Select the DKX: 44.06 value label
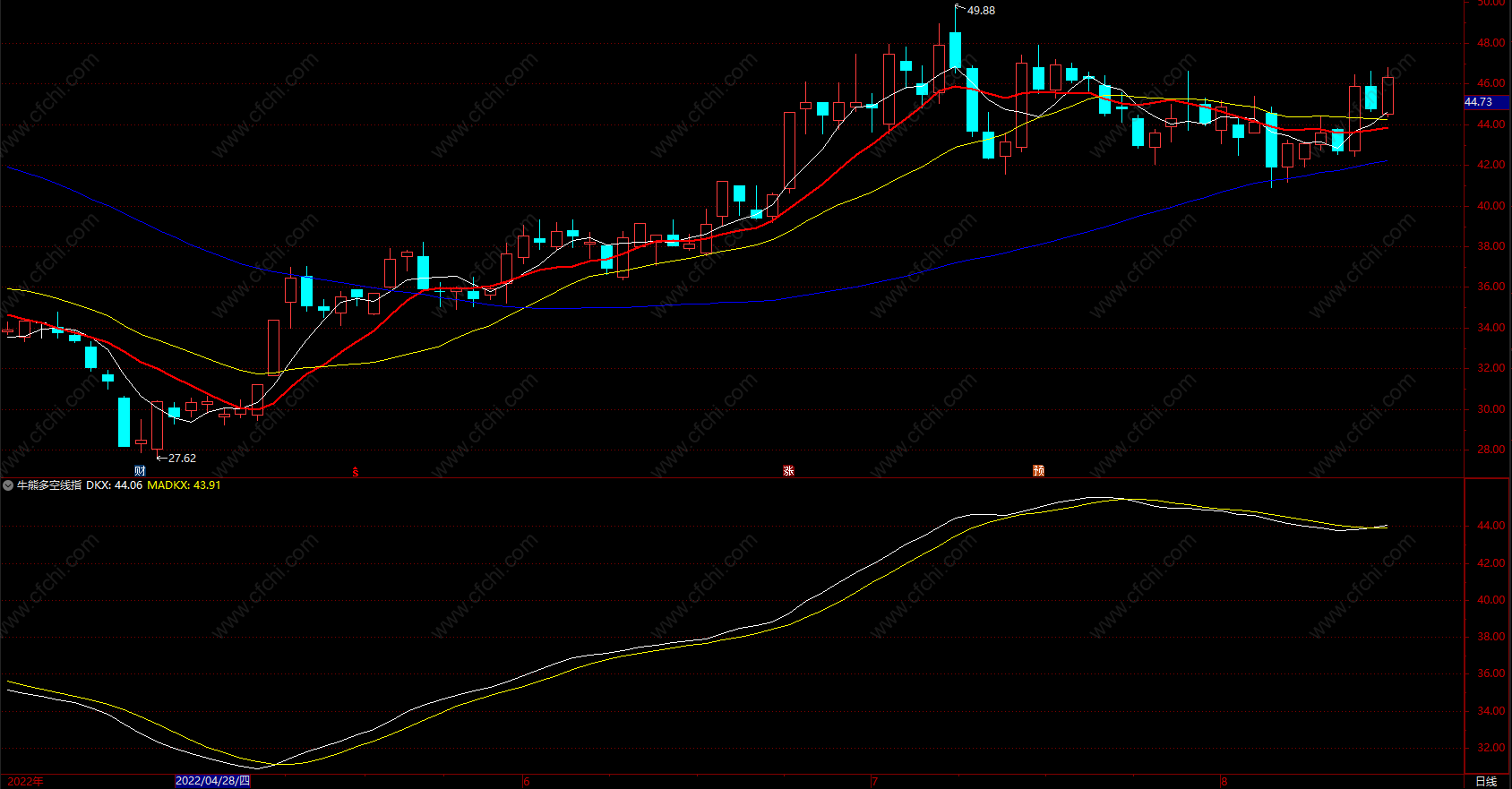Image resolution: width=1512 pixels, height=789 pixels. 114,485
